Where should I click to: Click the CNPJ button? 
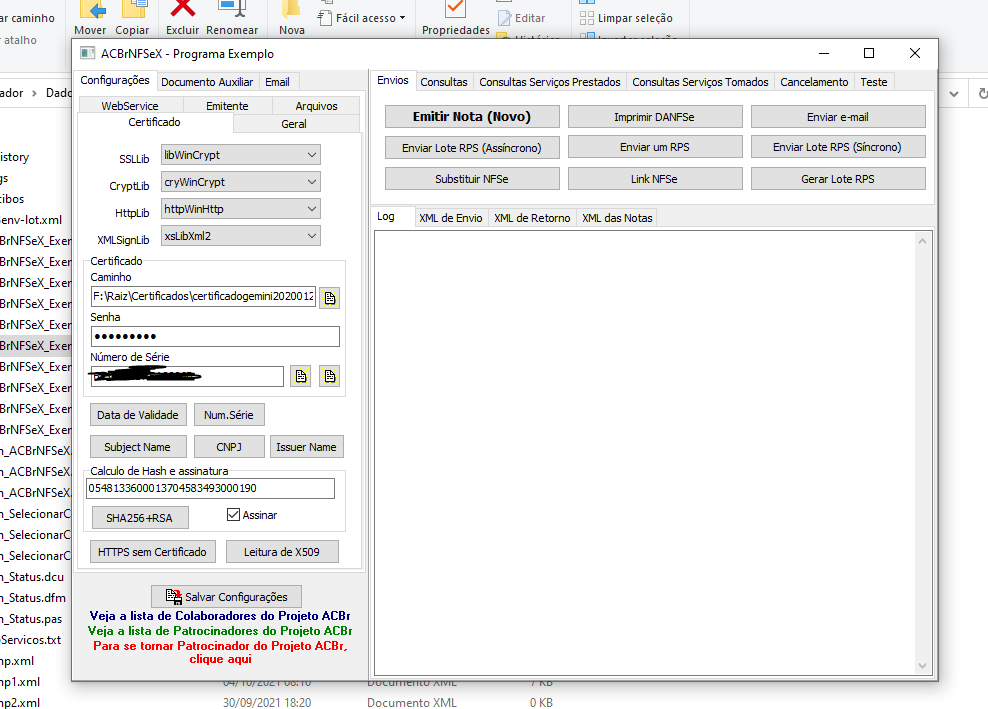click(x=229, y=447)
